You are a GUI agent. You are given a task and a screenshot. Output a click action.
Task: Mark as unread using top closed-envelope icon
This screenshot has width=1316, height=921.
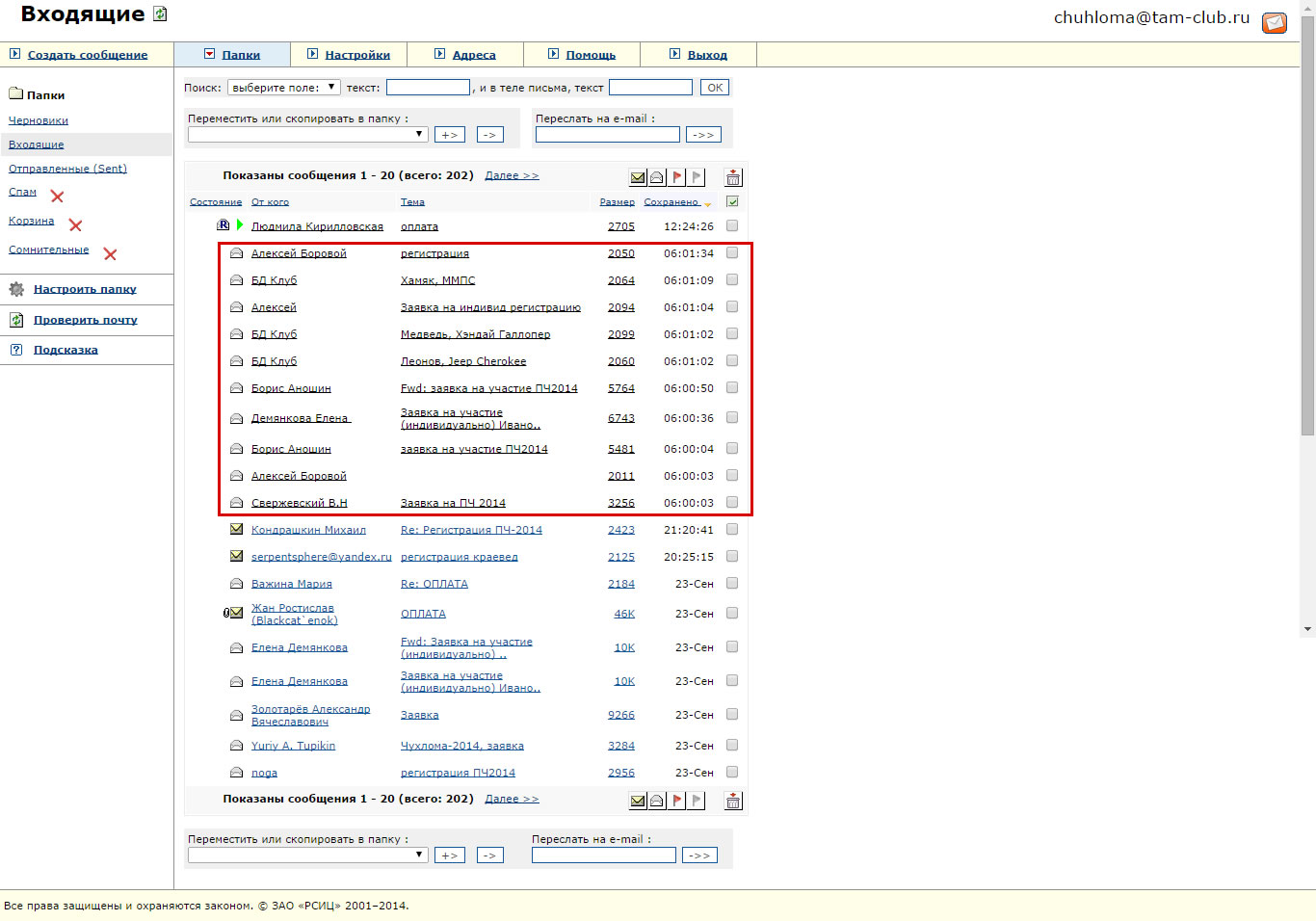(638, 177)
